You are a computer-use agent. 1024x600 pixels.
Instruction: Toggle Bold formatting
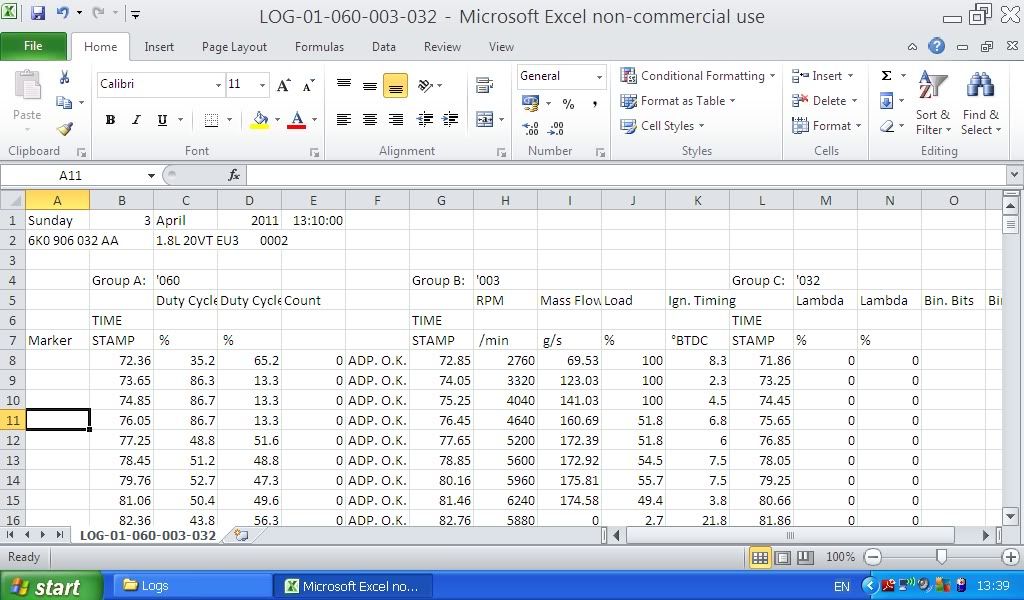coord(110,120)
